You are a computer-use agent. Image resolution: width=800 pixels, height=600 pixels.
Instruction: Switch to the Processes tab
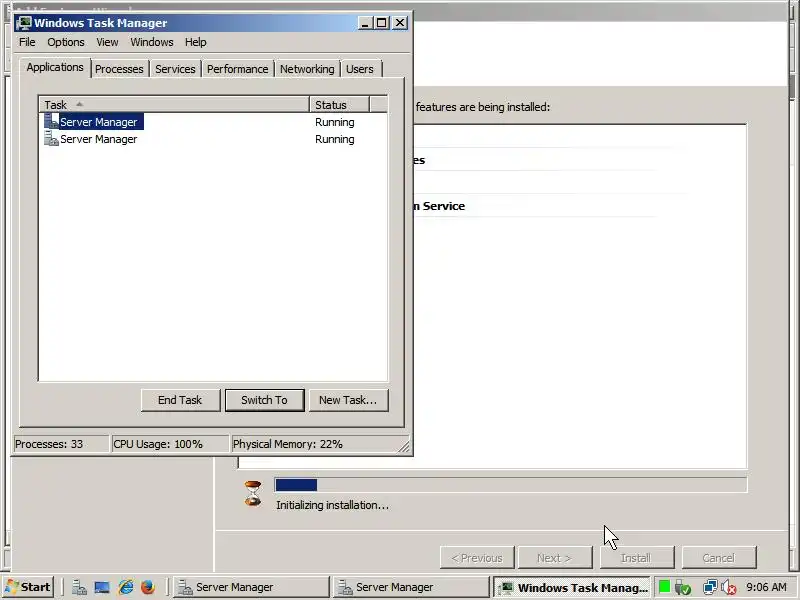coord(119,69)
